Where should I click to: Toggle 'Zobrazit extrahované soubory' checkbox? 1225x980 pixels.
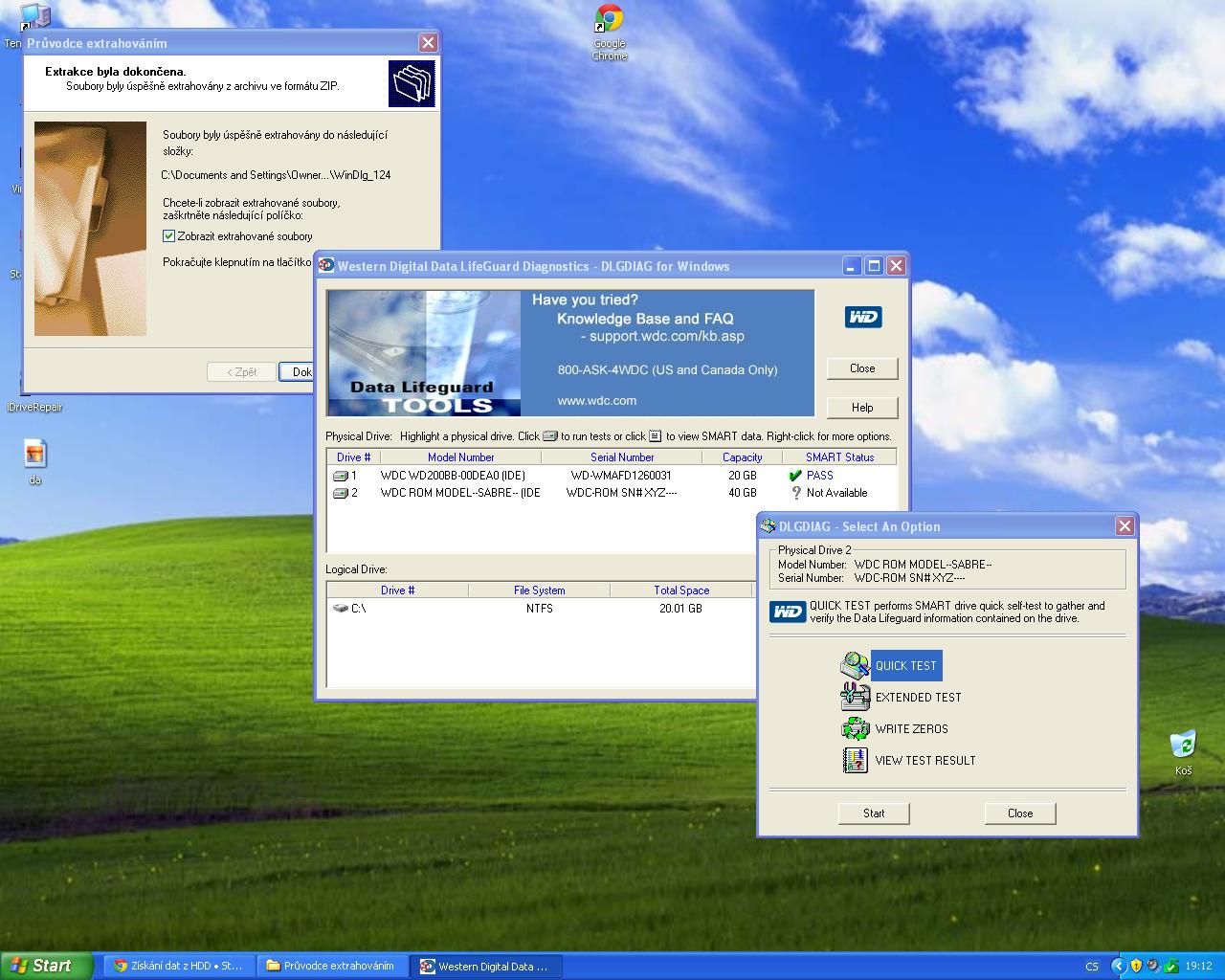point(169,236)
